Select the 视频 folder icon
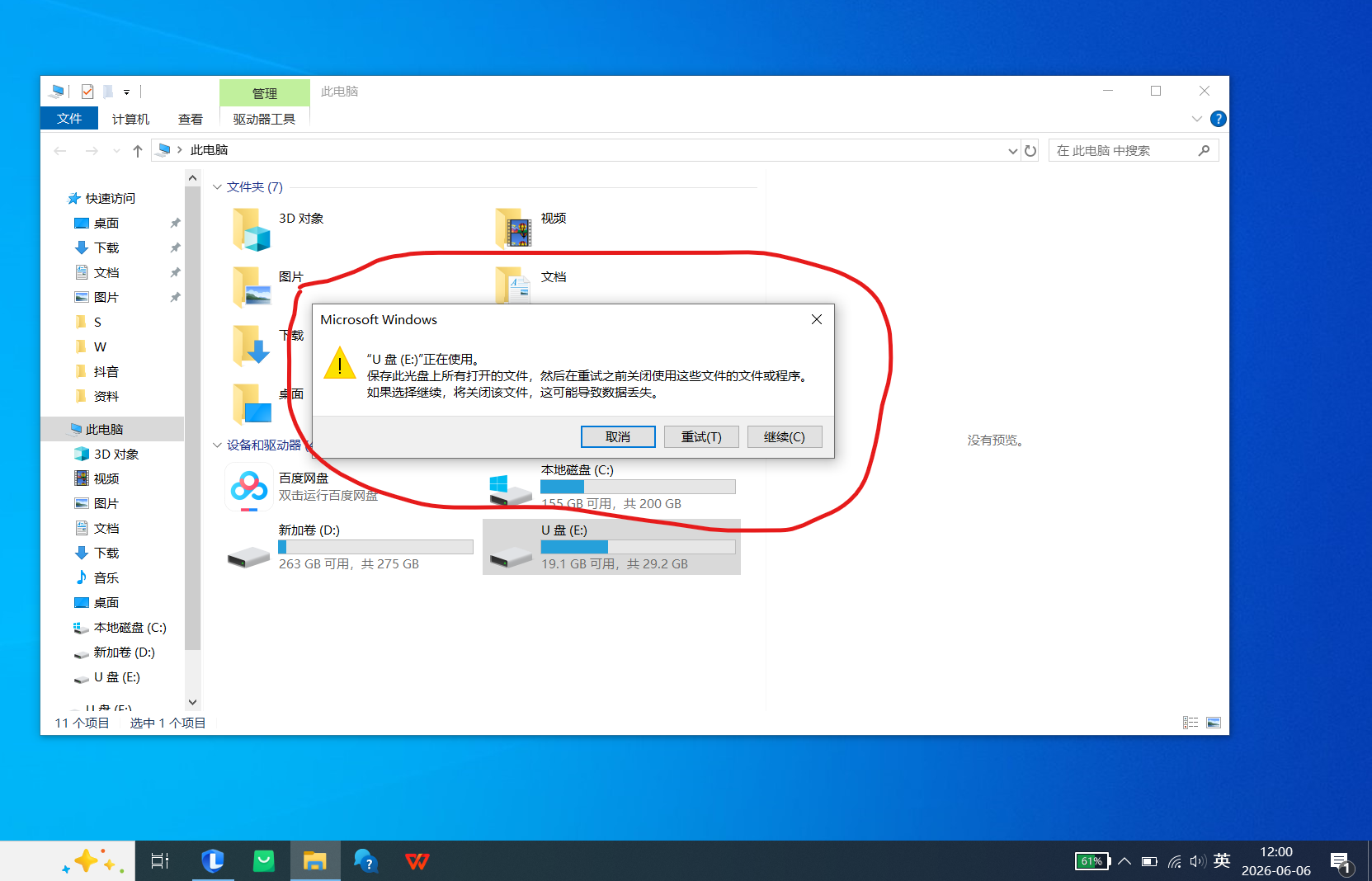The width and height of the screenshot is (1372, 881). click(x=514, y=228)
